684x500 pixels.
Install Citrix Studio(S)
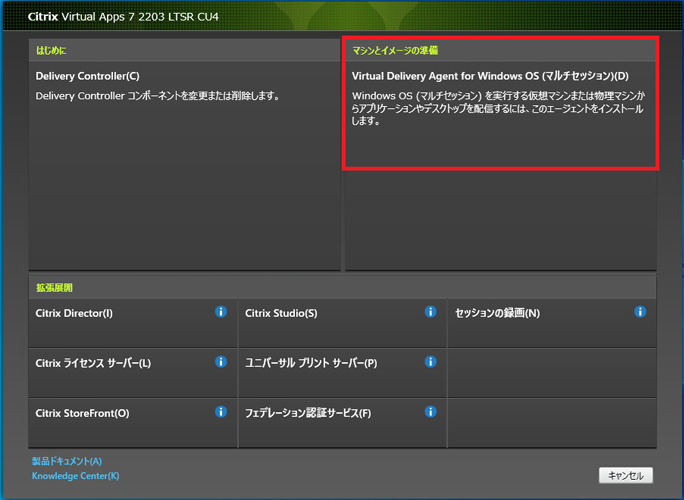[281, 313]
